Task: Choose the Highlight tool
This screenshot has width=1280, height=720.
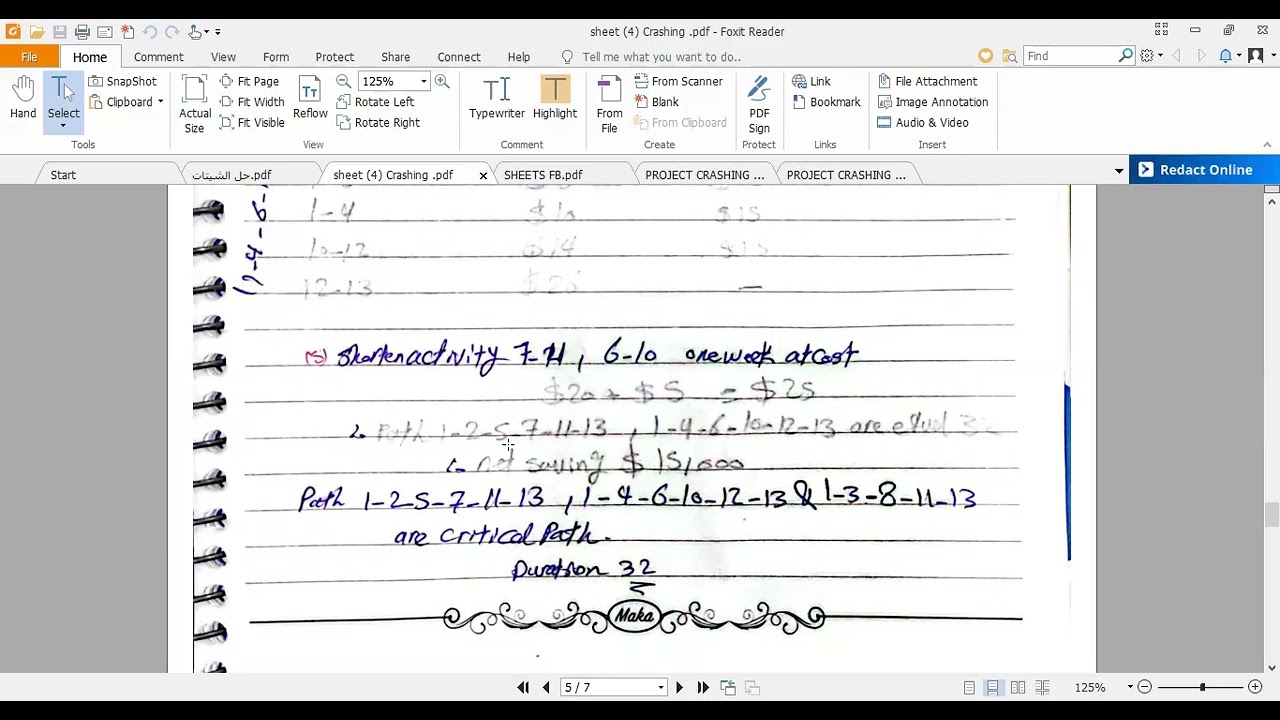Action: coord(555,99)
